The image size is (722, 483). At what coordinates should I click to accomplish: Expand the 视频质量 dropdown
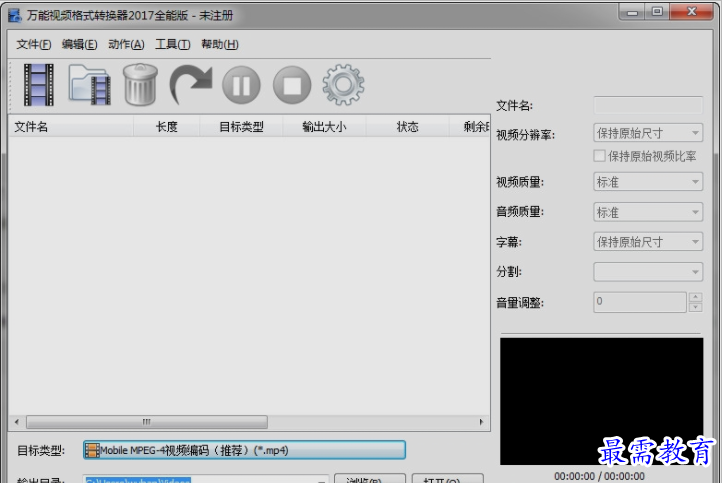[648, 182]
